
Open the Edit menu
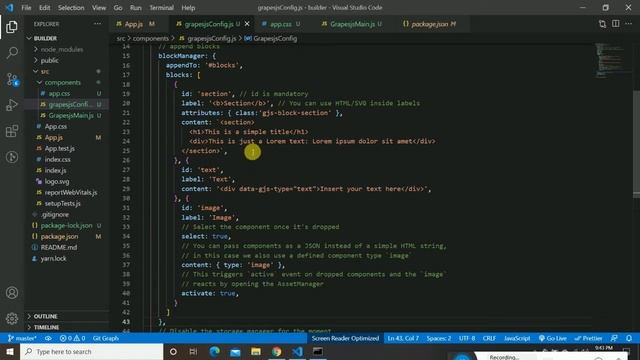(44, 8)
